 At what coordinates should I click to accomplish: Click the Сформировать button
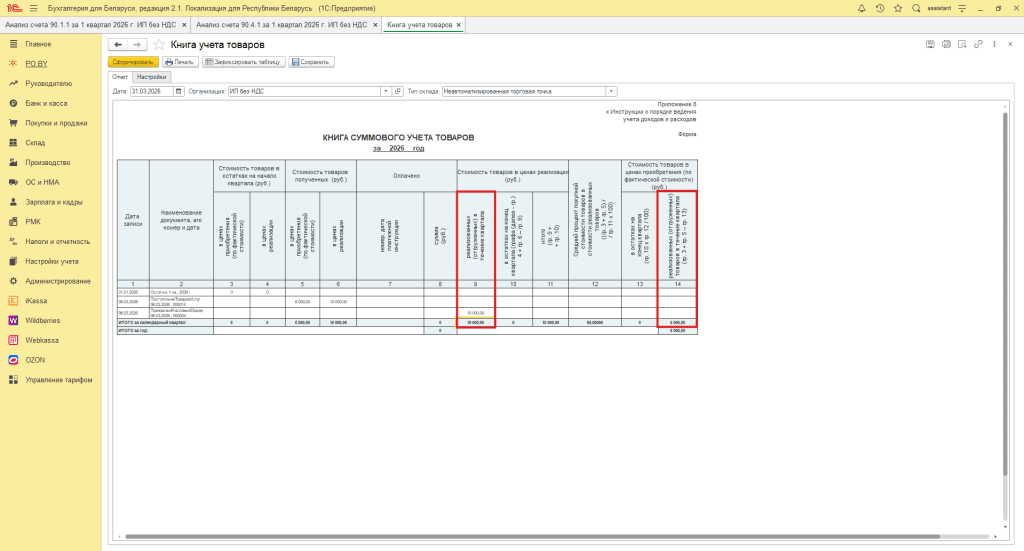pos(133,62)
